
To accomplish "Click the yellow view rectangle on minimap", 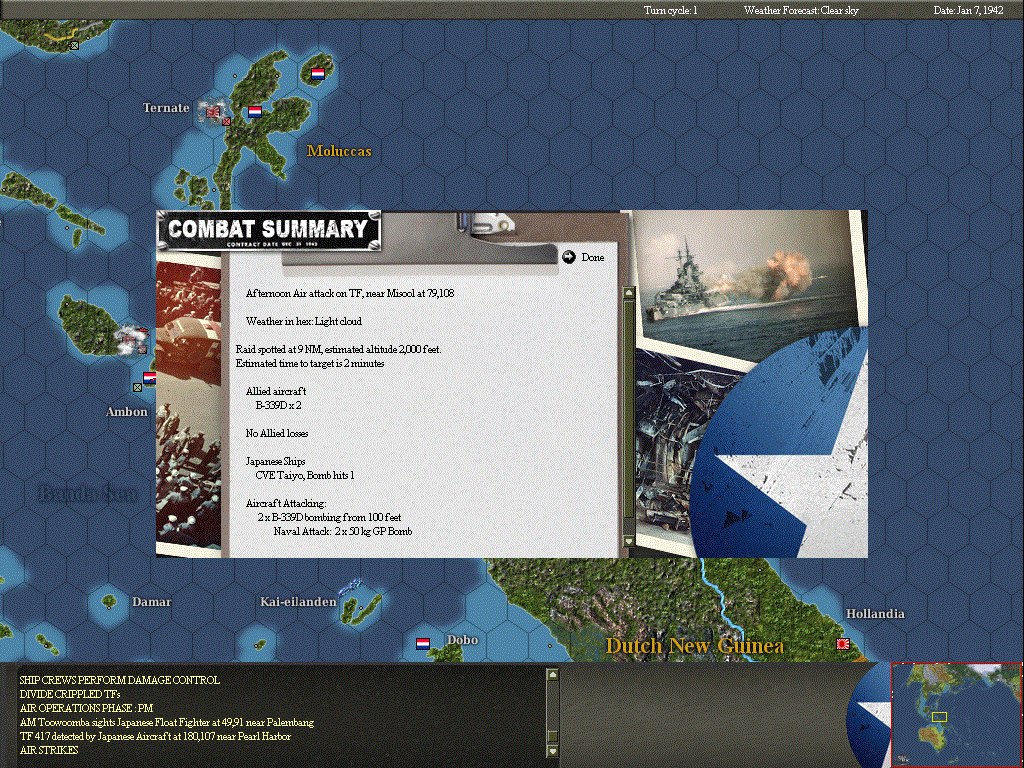I will tap(939, 717).
